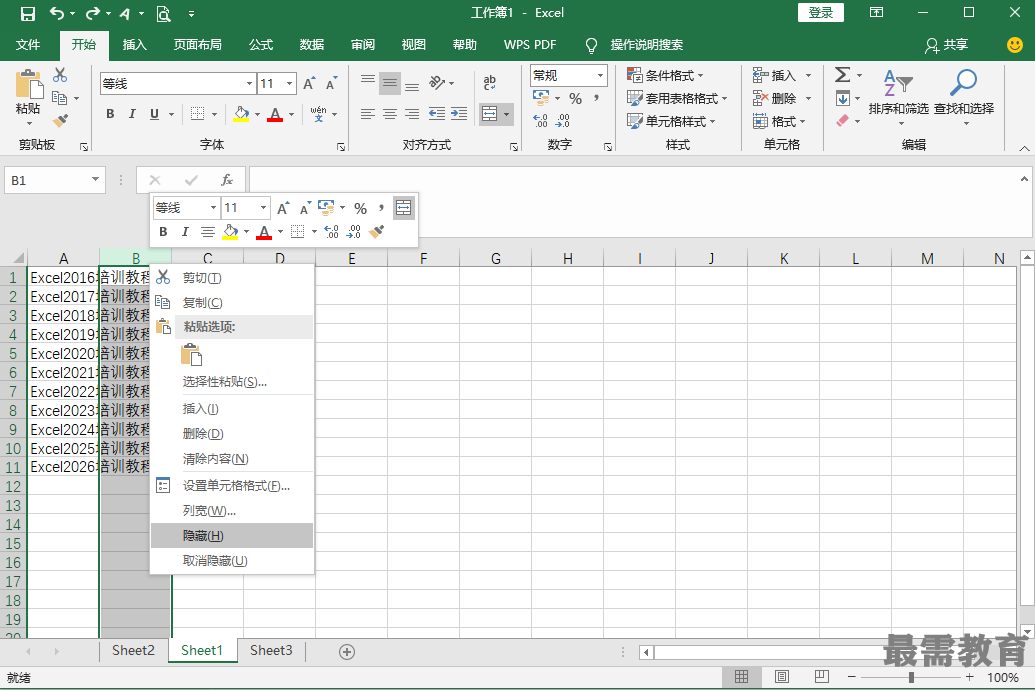Apply the yellow fill color in ribbon
1035x690 pixels.
pos(241,114)
